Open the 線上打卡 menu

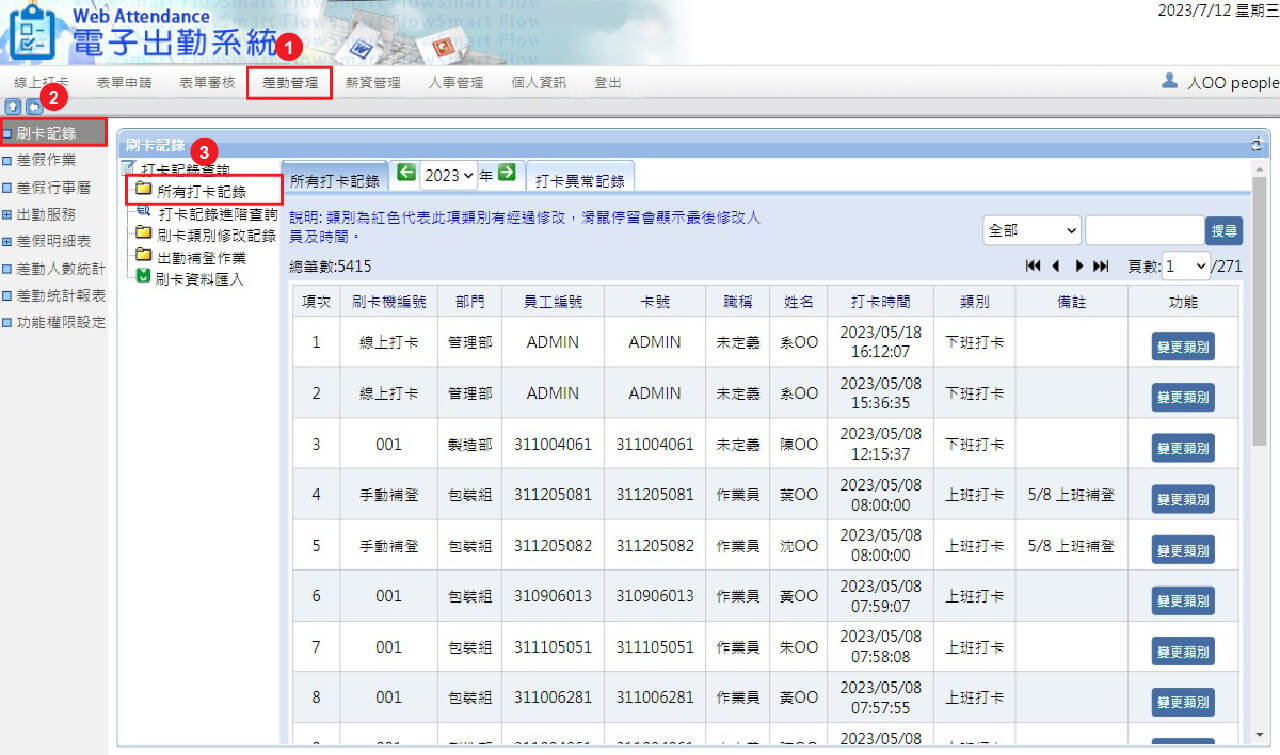pos(41,82)
